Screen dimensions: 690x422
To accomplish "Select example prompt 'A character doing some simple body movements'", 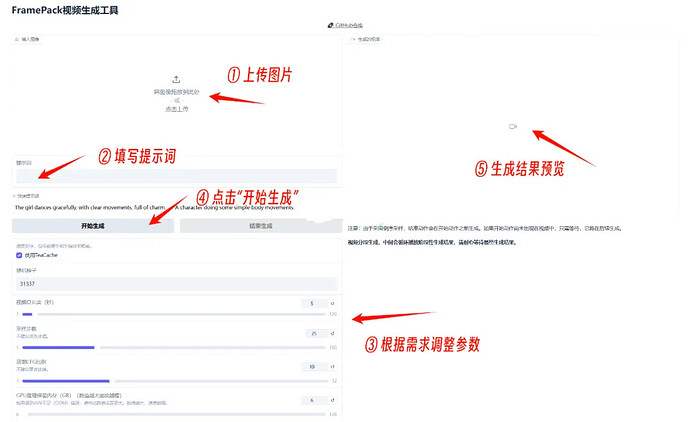I will click(x=235, y=207).
